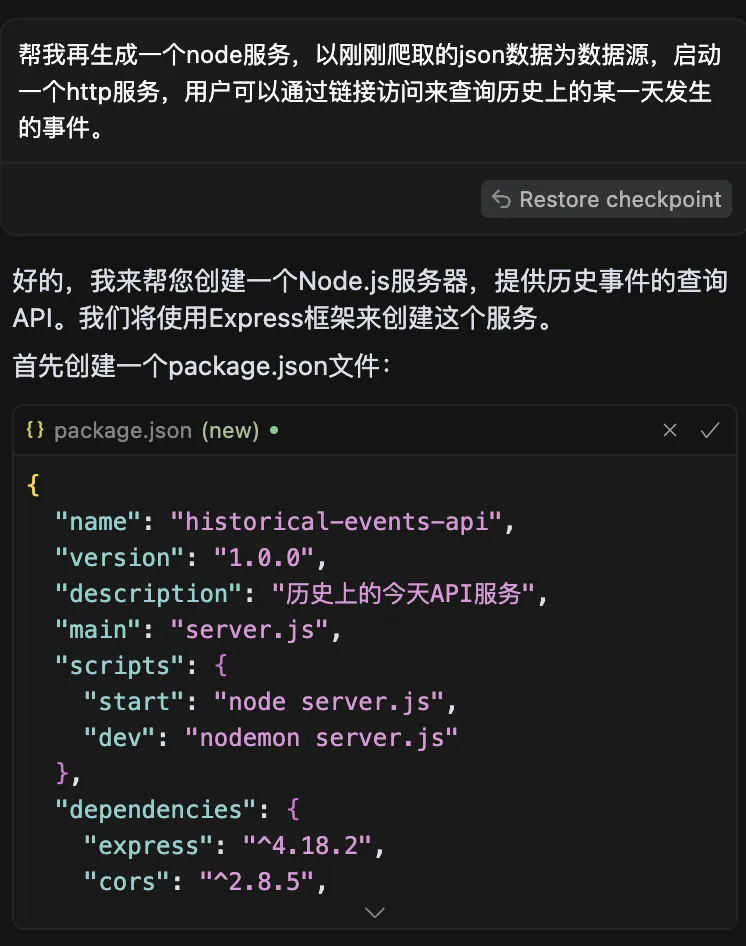Click the "dev" script key

click(x=119, y=737)
